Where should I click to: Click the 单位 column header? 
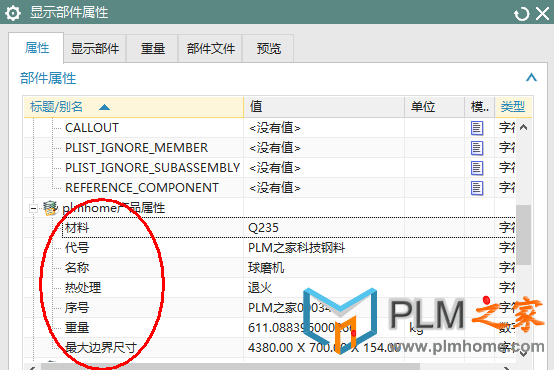tap(434, 107)
